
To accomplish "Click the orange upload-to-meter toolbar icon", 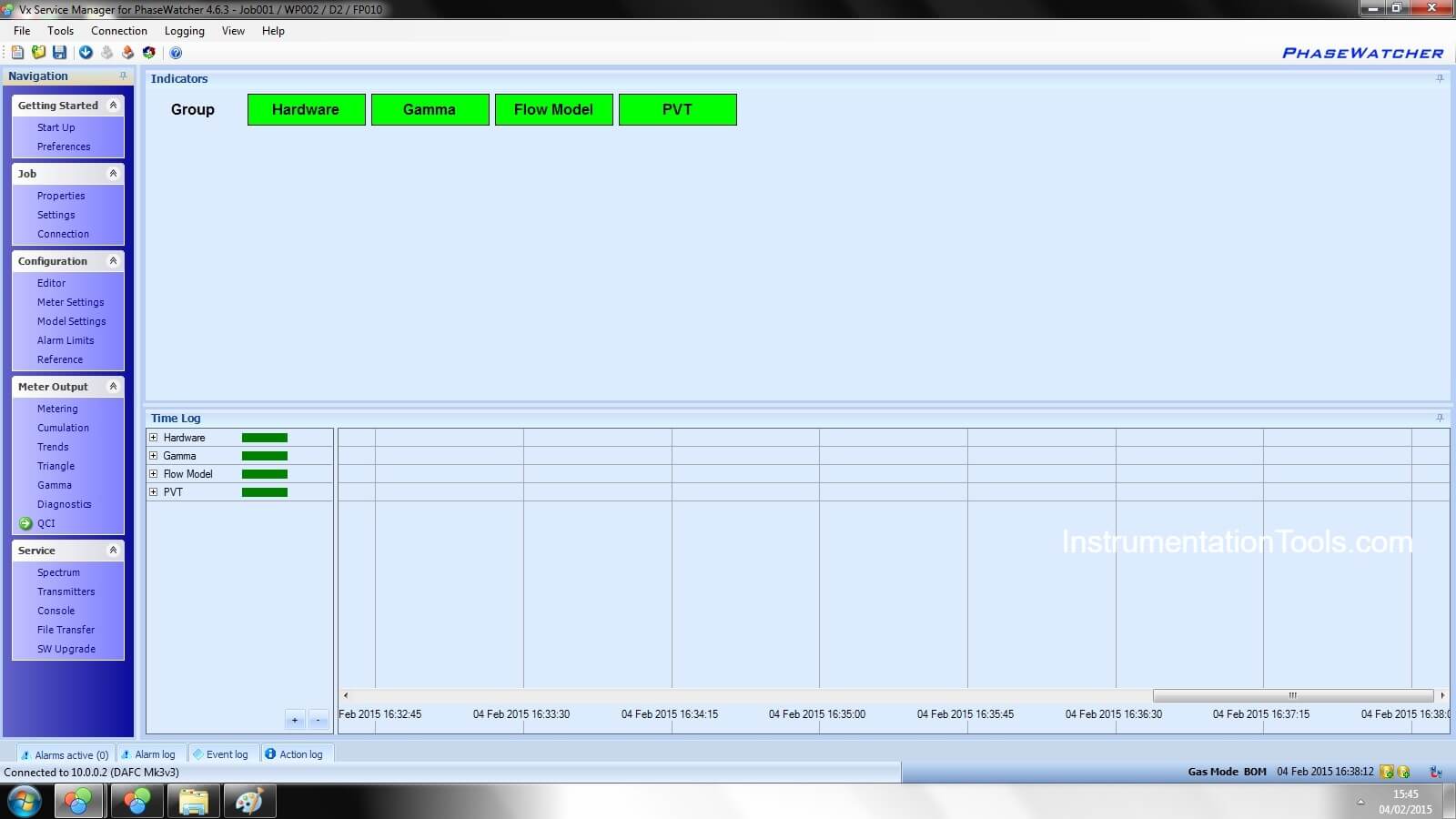I will pyautogui.click(x=127, y=53).
